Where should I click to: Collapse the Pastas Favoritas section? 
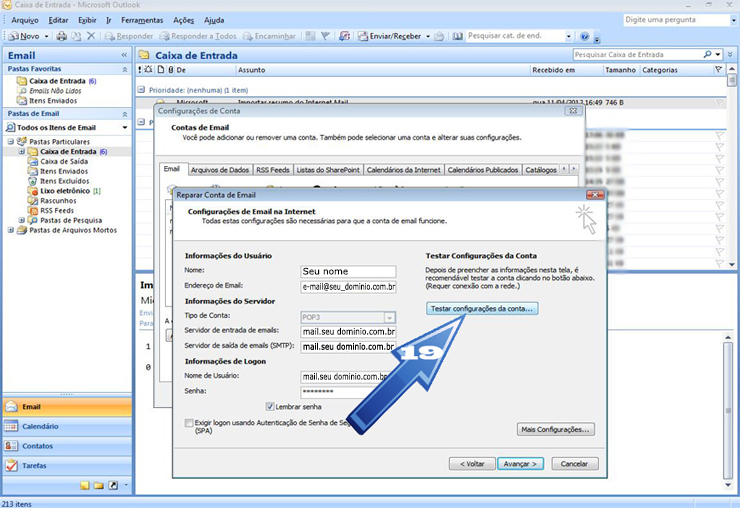click(x=124, y=69)
